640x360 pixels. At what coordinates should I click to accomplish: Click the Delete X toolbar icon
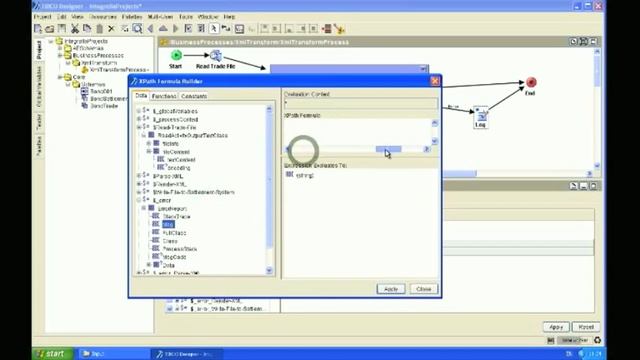111,29
